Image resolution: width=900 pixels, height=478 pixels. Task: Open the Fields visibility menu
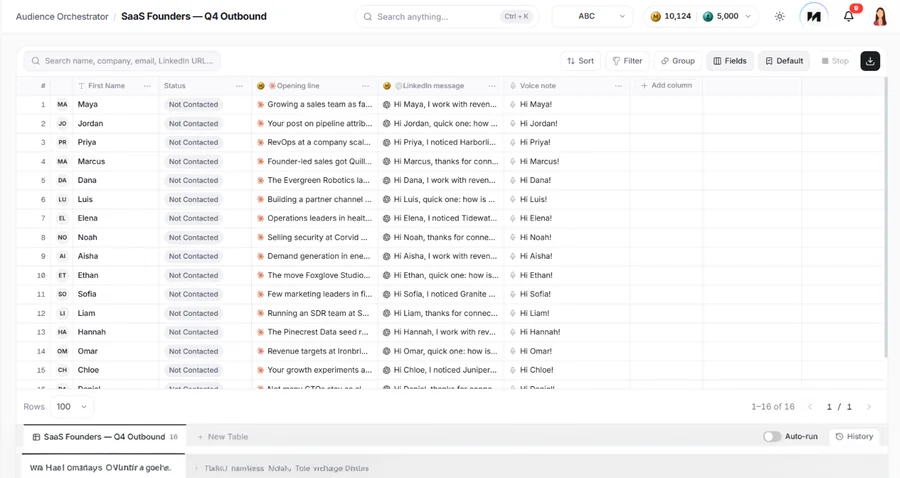point(730,61)
